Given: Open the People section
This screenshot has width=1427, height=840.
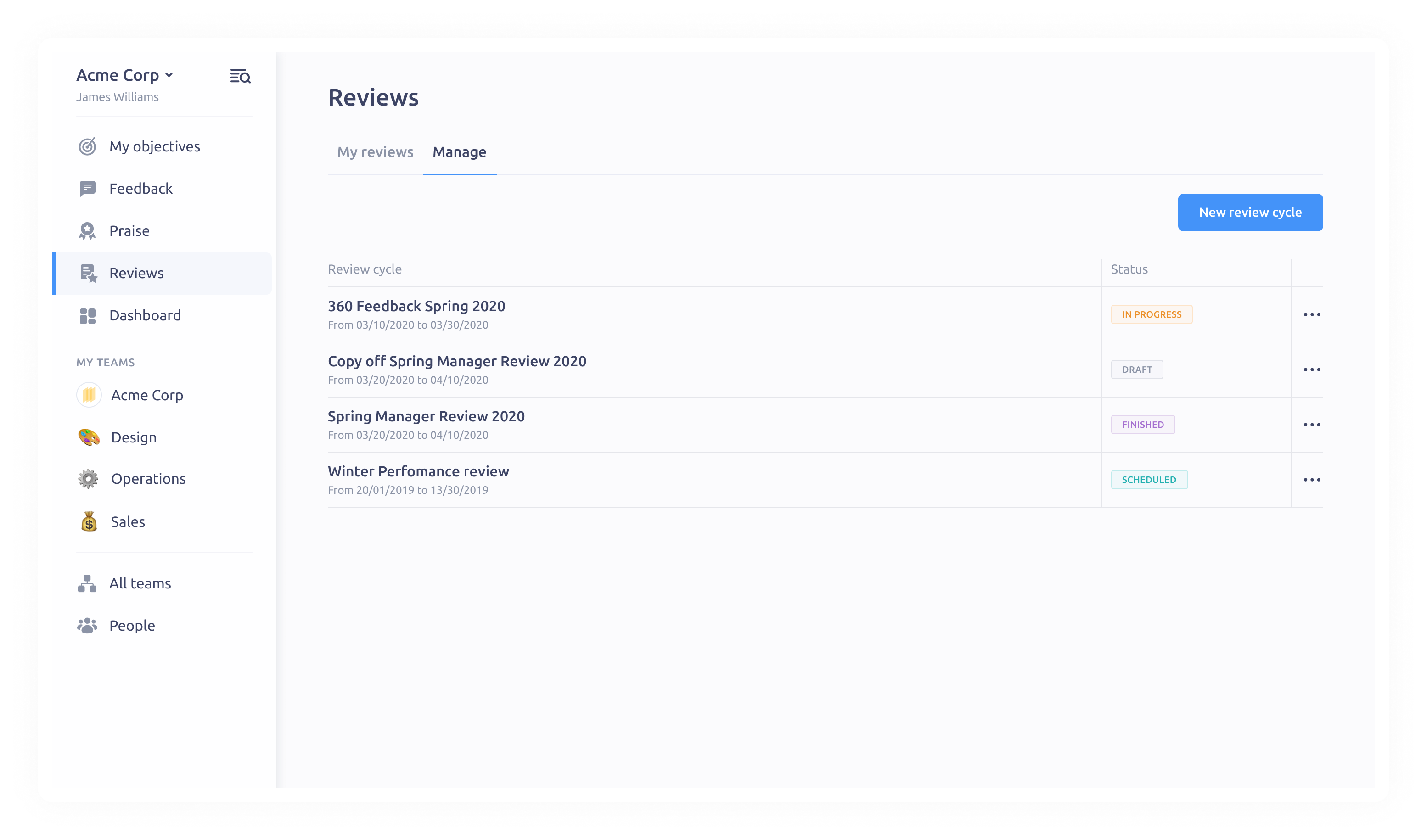Looking at the screenshot, I should (132, 625).
